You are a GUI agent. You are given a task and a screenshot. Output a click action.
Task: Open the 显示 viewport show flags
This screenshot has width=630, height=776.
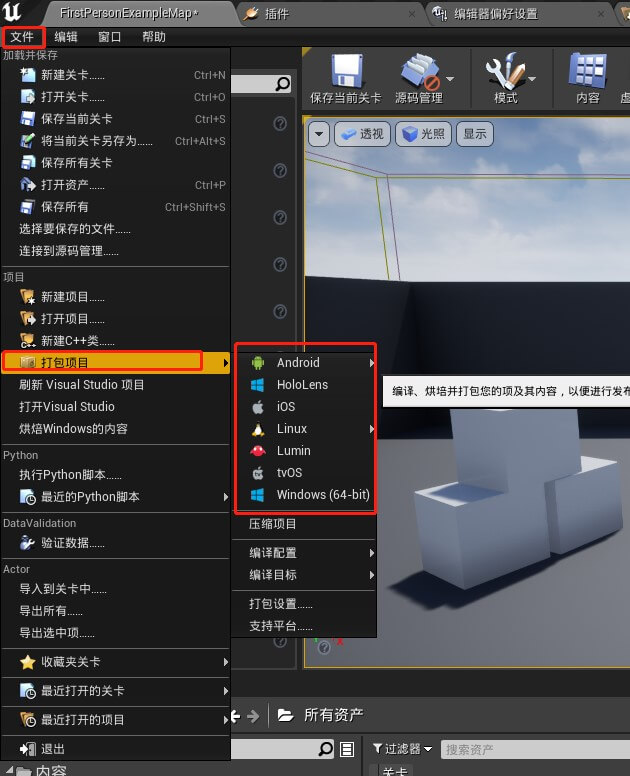click(x=475, y=134)
